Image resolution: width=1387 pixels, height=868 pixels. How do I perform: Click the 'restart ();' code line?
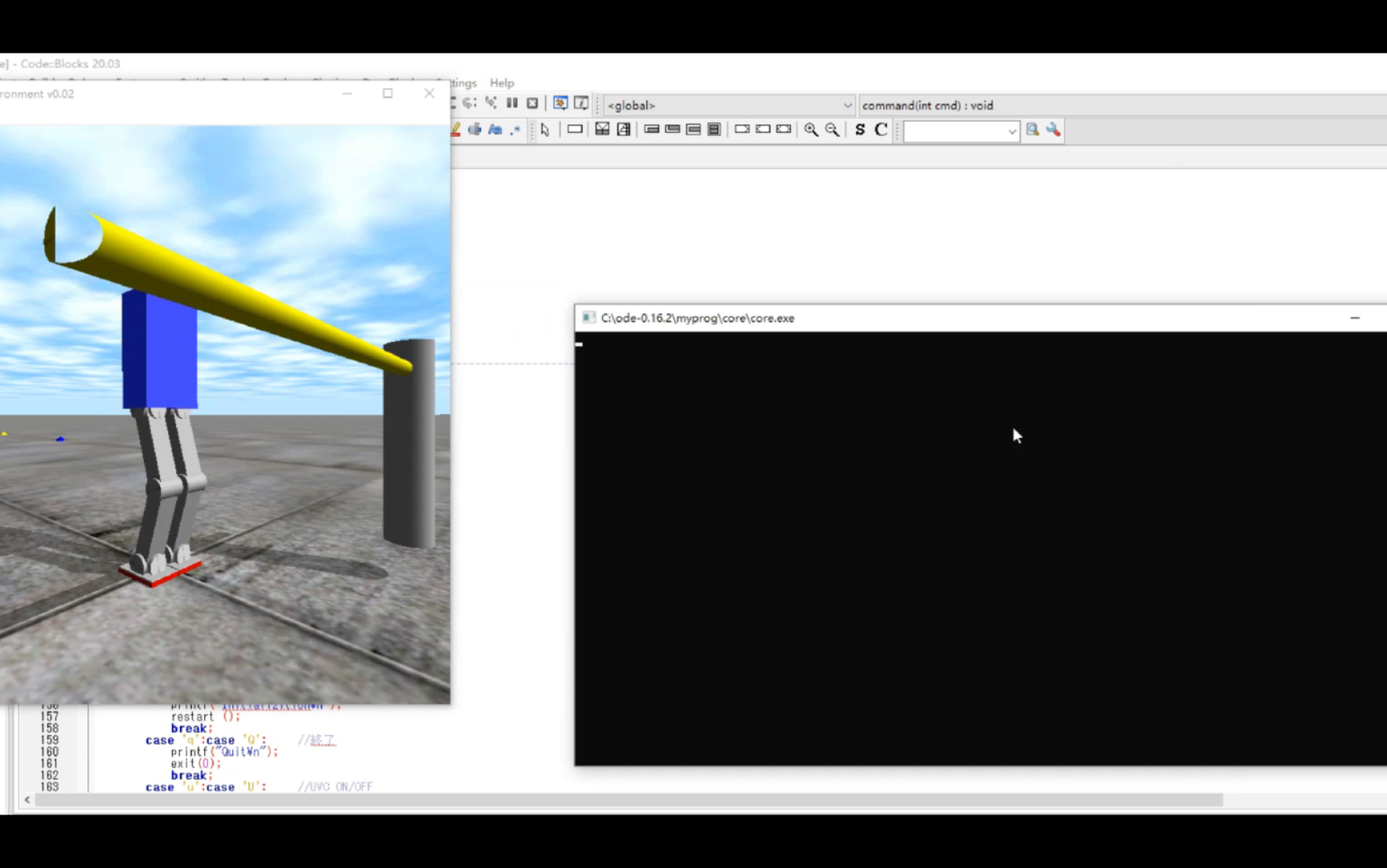click(x=205, y=717)
